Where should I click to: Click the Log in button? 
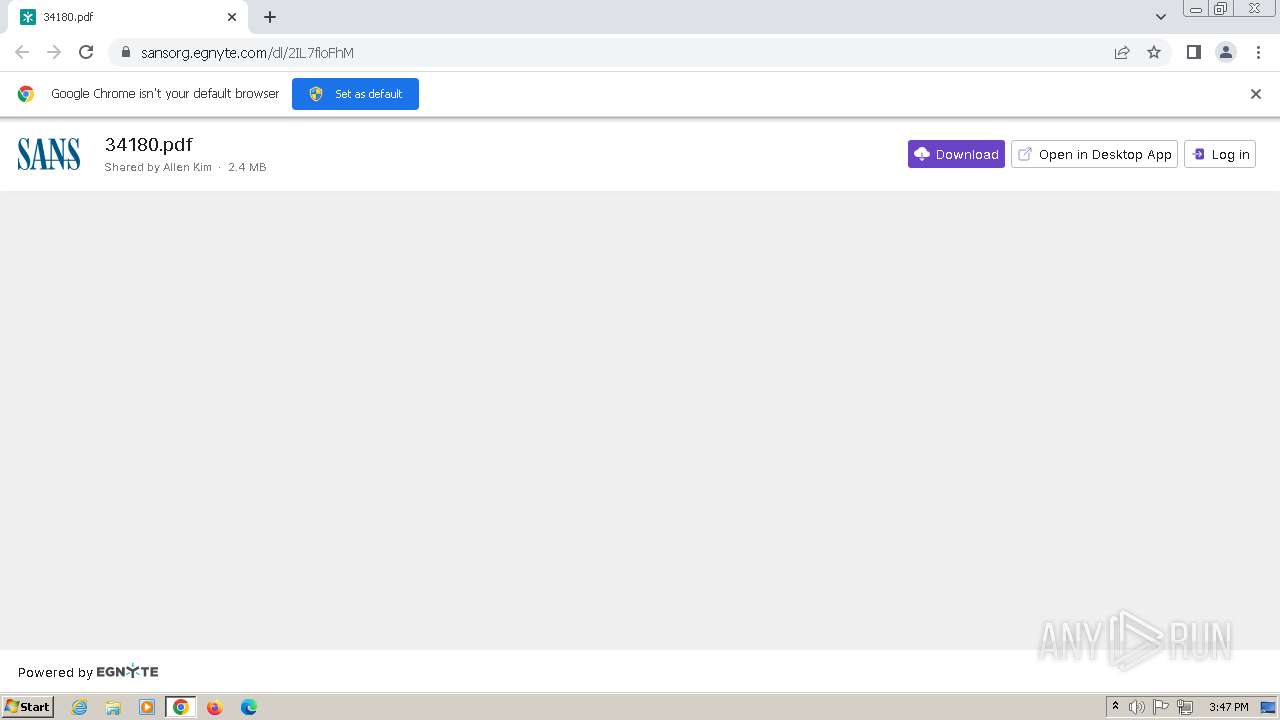click(x=1220, y=154)
